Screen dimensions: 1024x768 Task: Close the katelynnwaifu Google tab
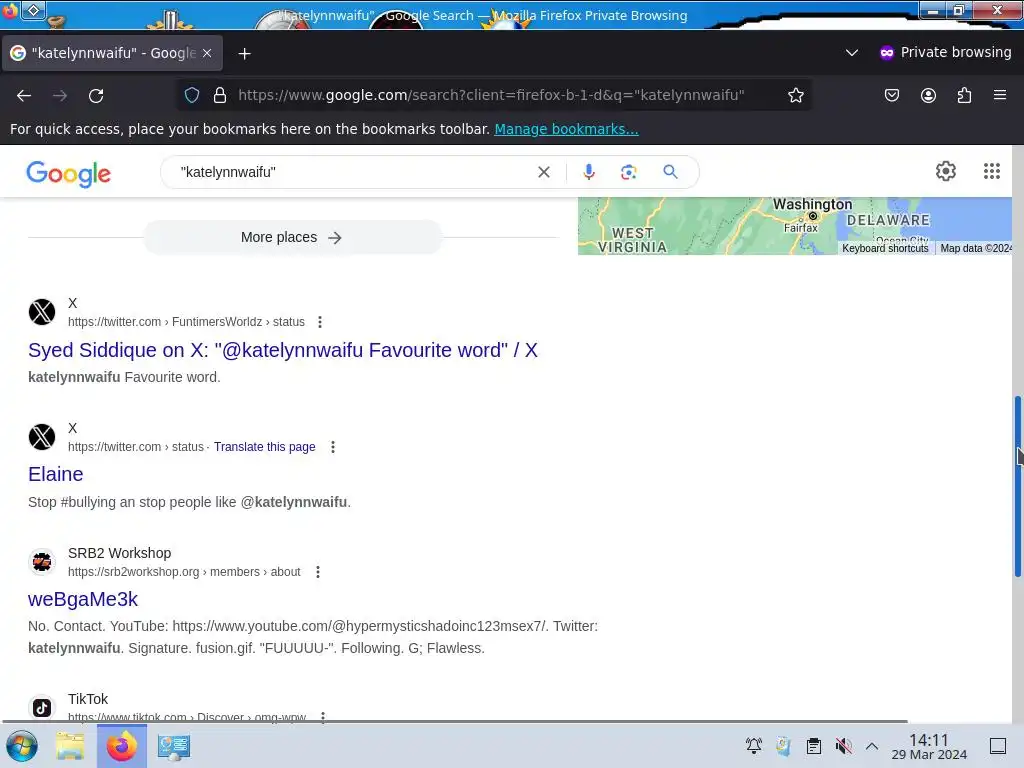tap(207, 53)
